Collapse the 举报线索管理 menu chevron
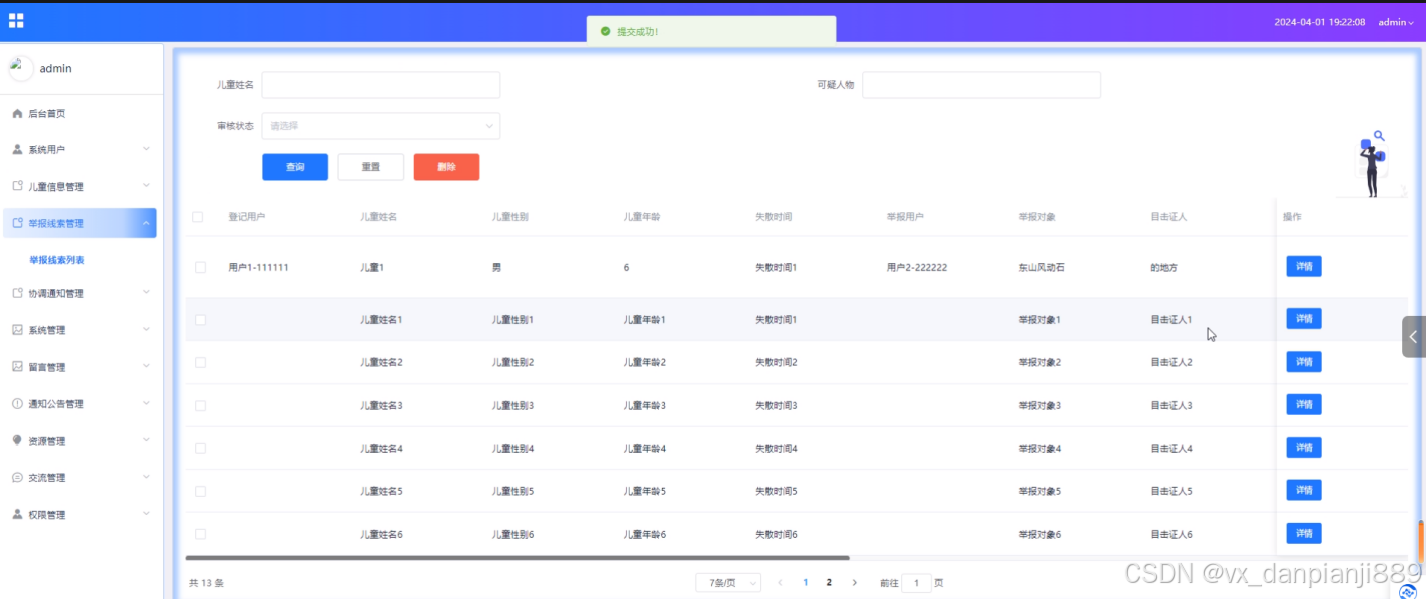Screen dimensions: 1426x599 146,223
